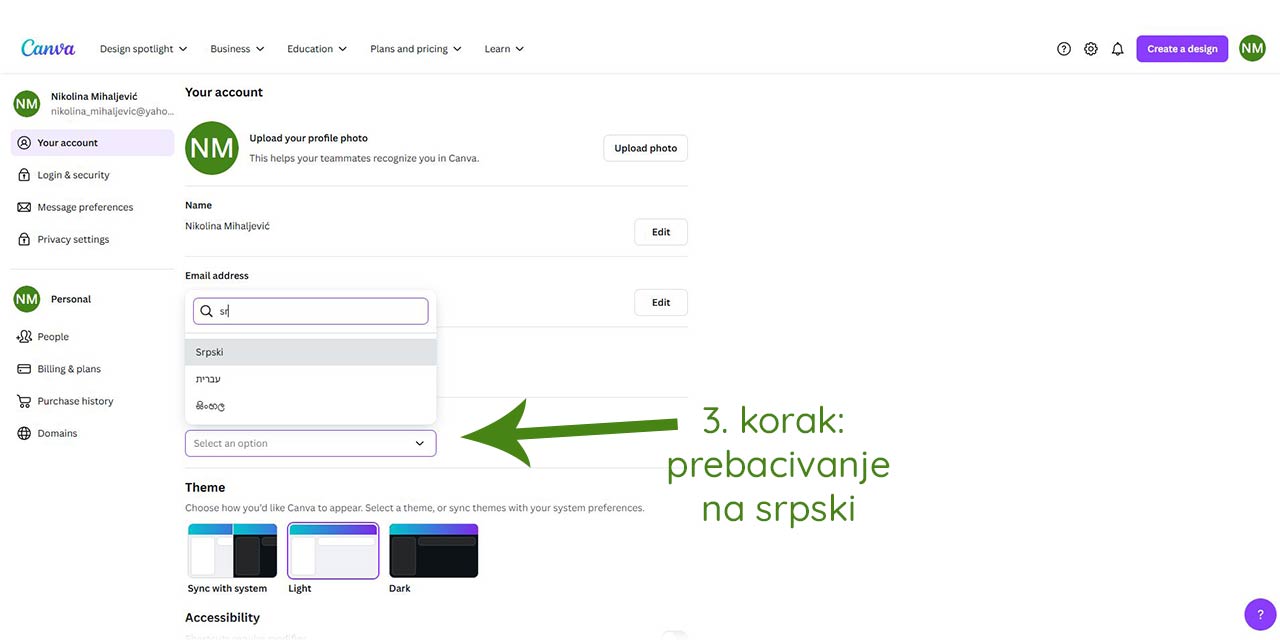The image size is (1280, 640).
Task: Click the People sidebar icon
Action: 23,337
